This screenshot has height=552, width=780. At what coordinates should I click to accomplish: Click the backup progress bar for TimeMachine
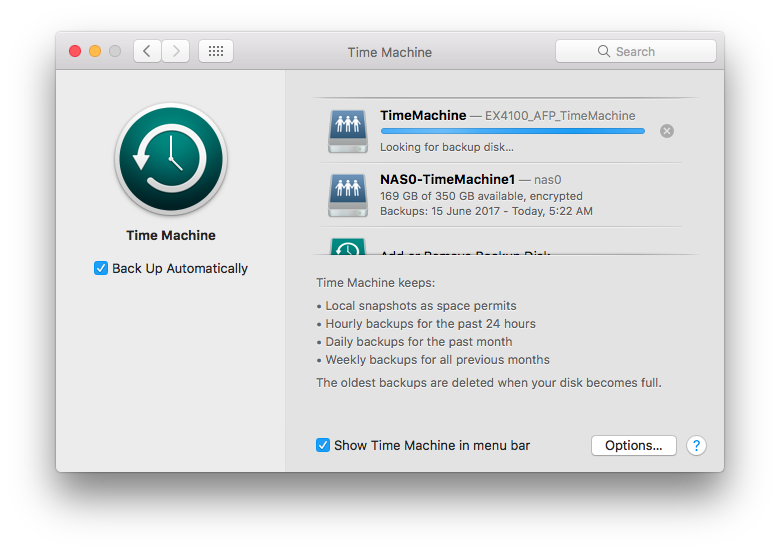[512, 131]
